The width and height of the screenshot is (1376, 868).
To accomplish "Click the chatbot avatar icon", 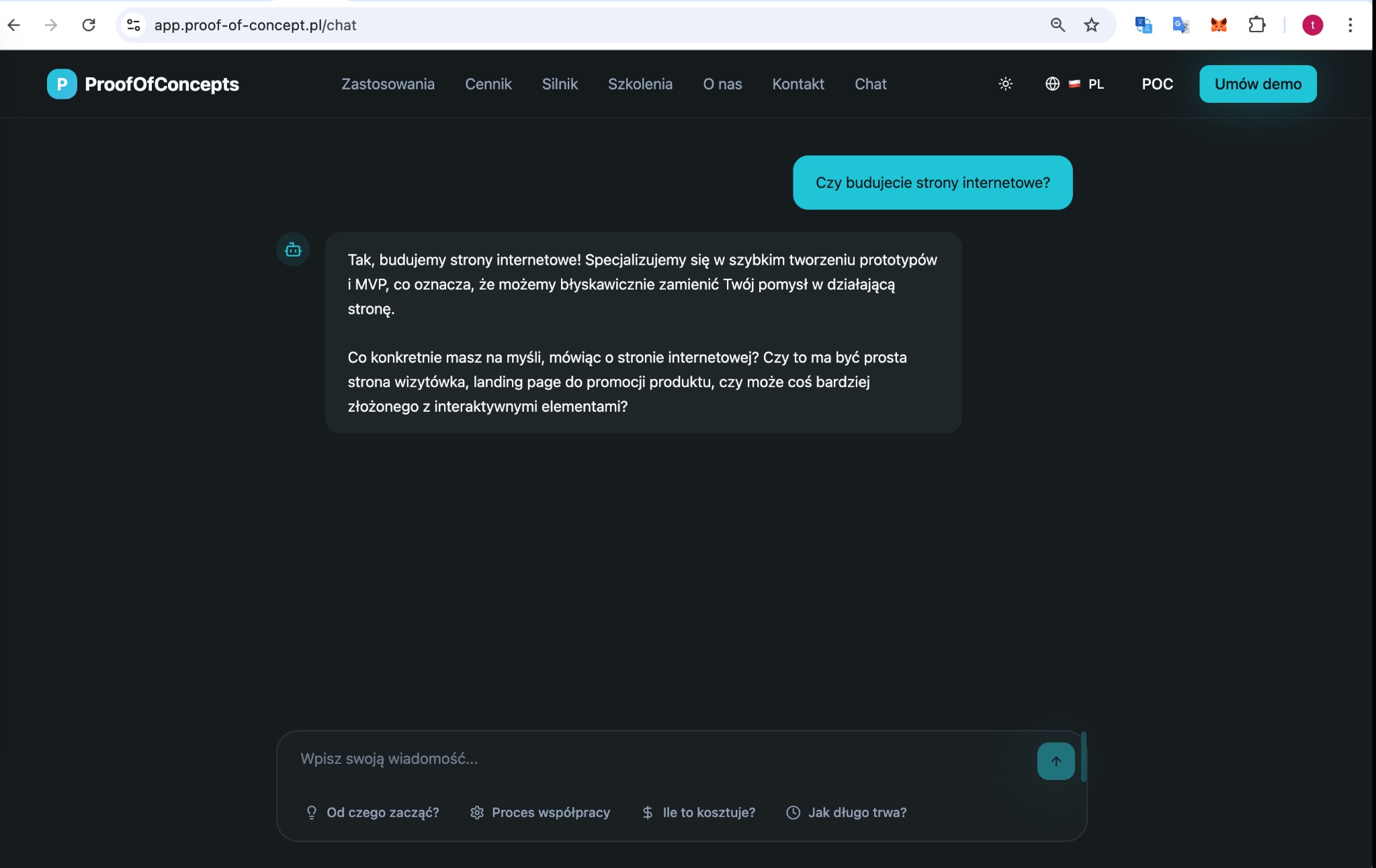I will (292, 249).
